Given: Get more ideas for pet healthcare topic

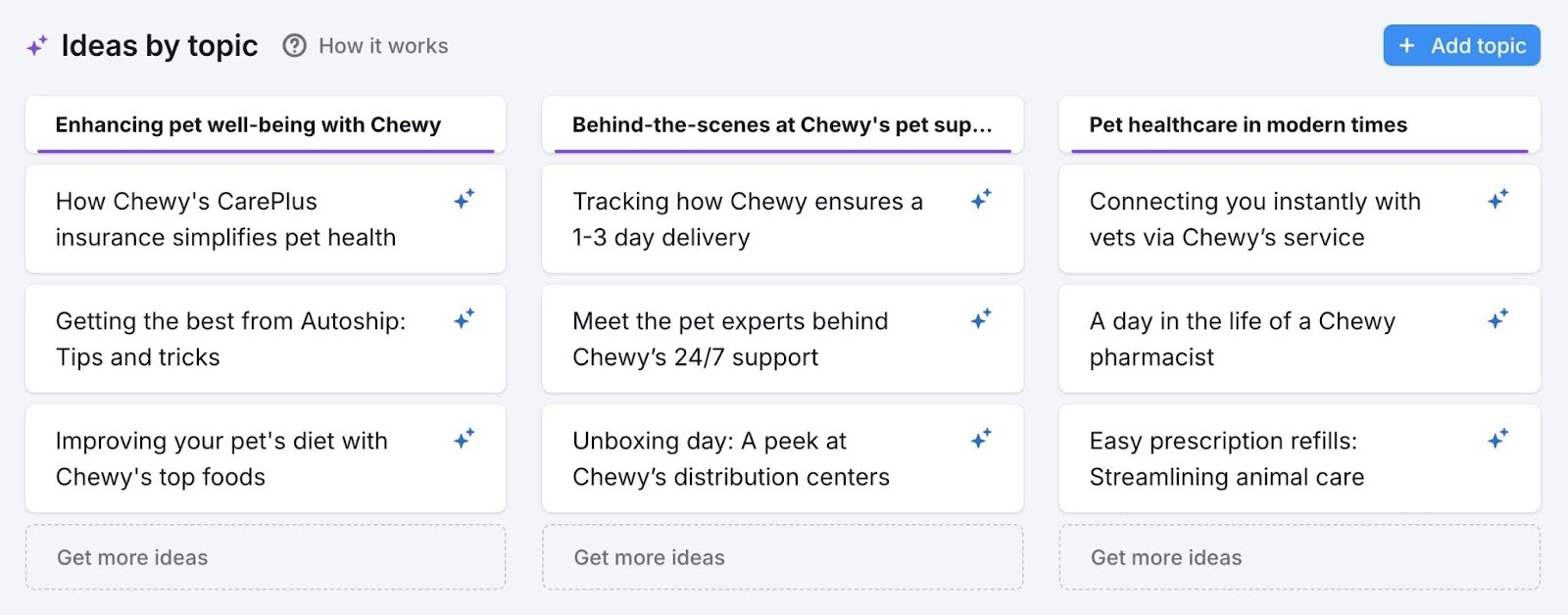Looking at the screenshot, I should coord(1298,557).
